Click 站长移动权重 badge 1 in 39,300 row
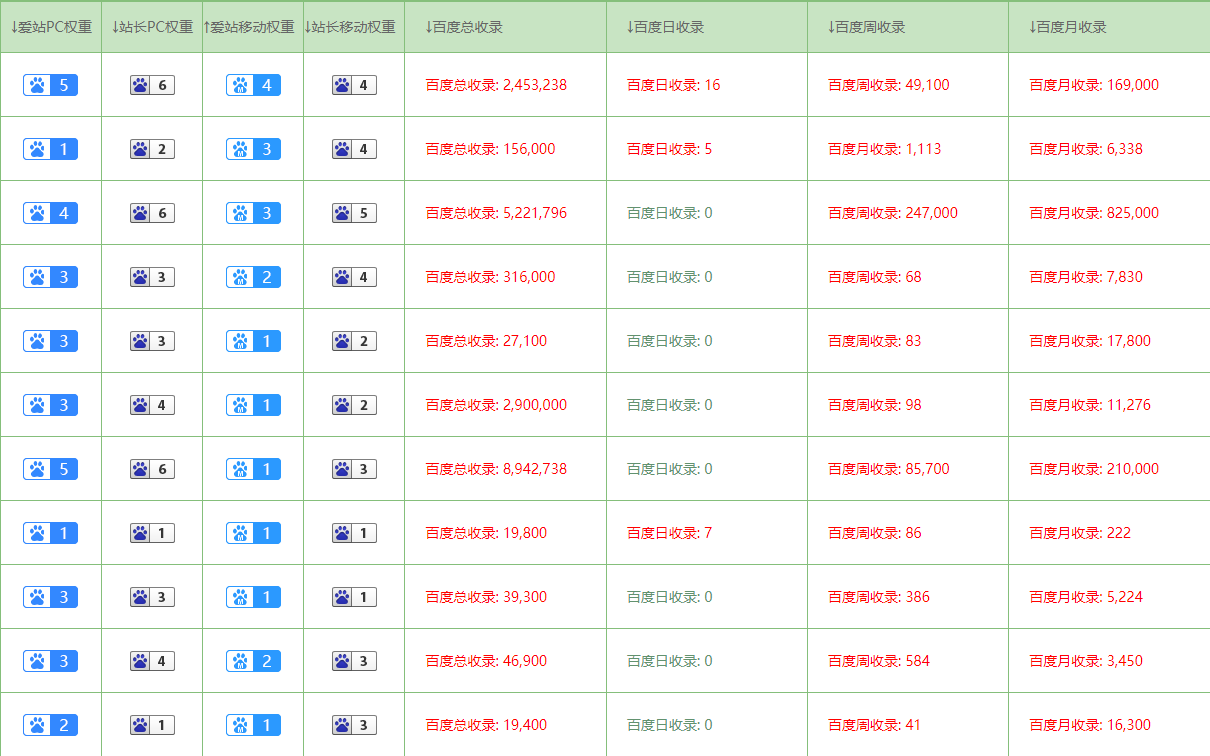Image resolution: width=1210 pixels, height=756 pixels. tap(354, 597)
